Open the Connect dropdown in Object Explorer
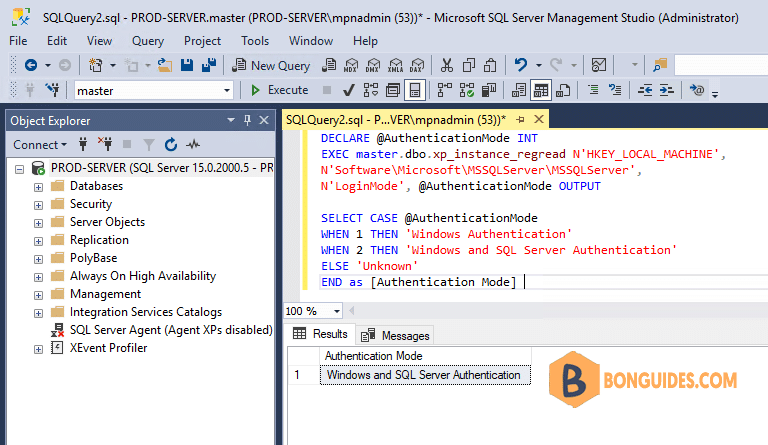The width and height of the screenshot is (768, 445). point(40,145)
